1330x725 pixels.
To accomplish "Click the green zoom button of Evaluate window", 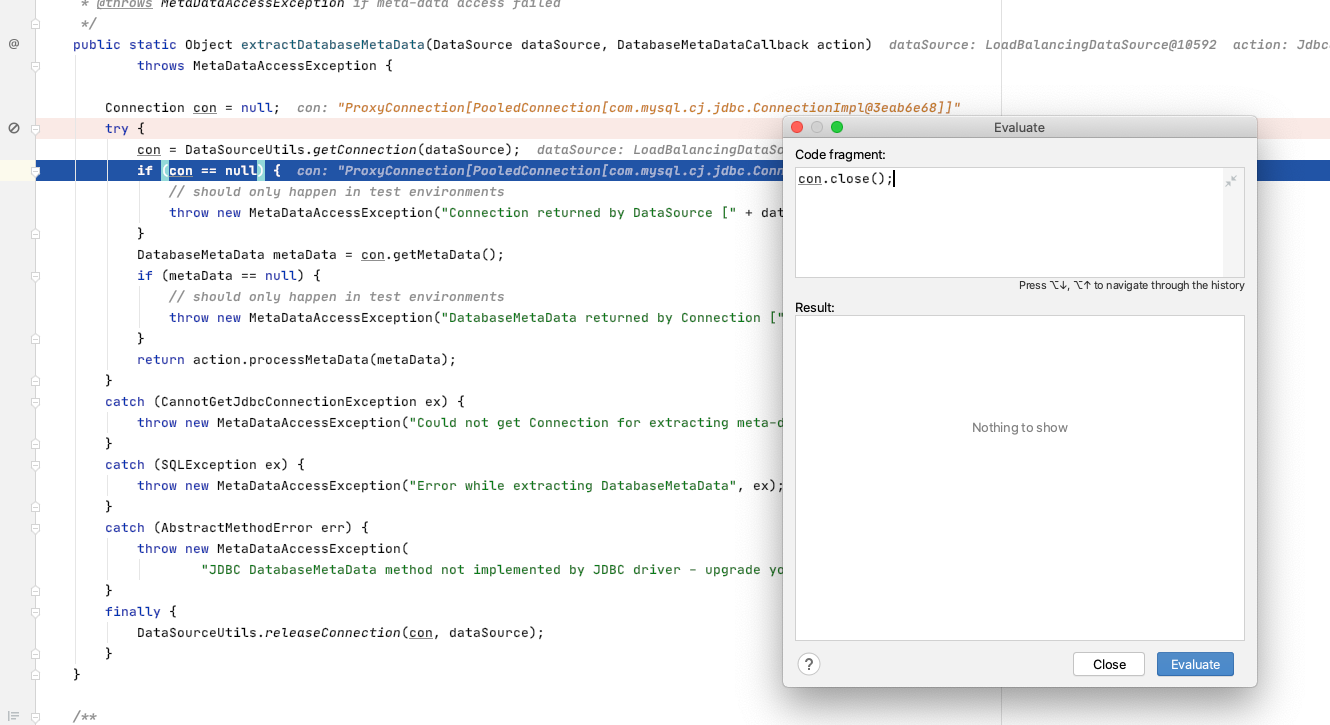I will coord(837,127).
